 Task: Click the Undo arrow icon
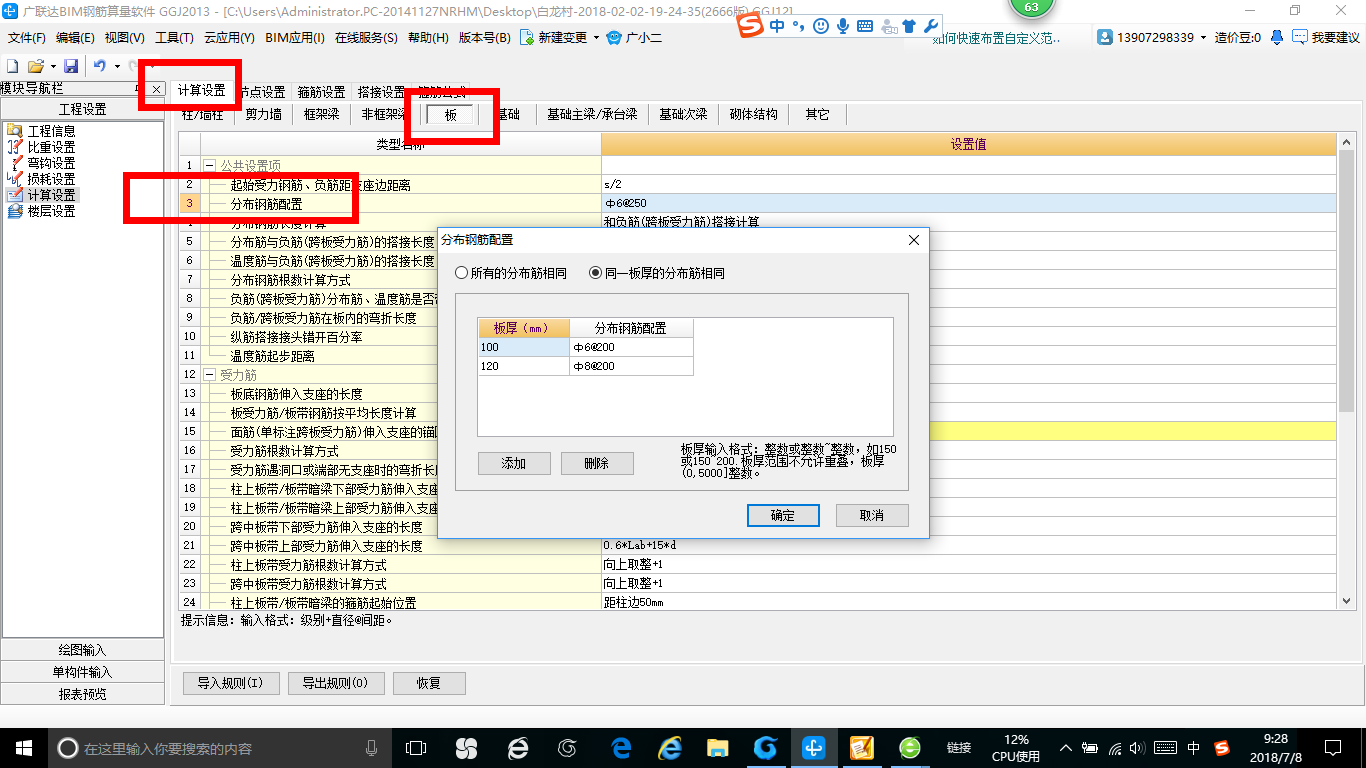click(x=100, y=66)
